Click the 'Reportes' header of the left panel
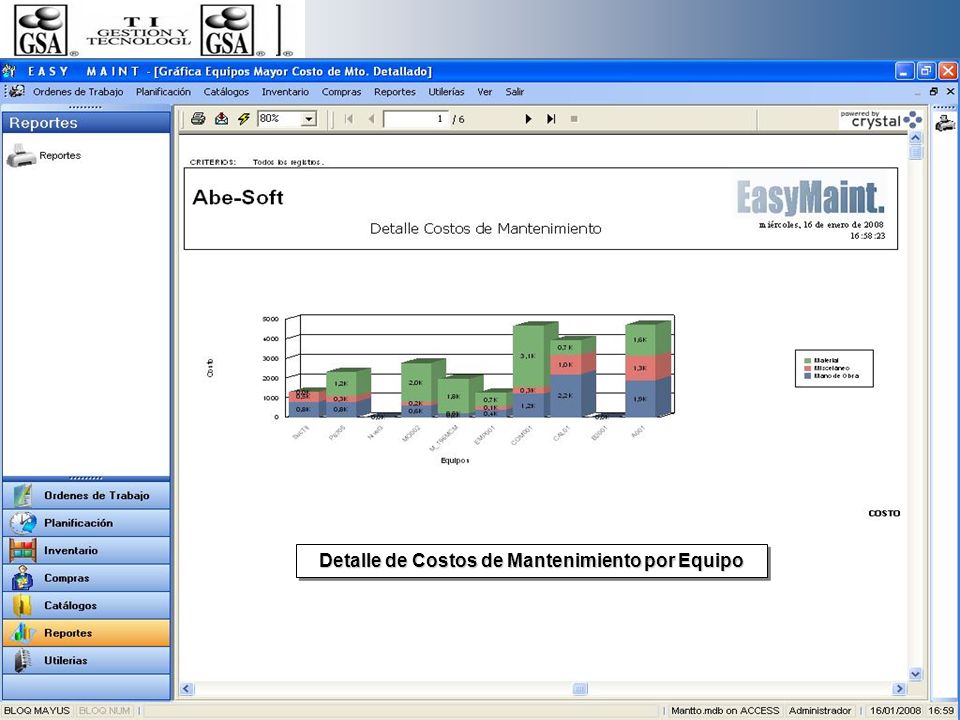Screen dimensions: 960x720 pos(86,122)
